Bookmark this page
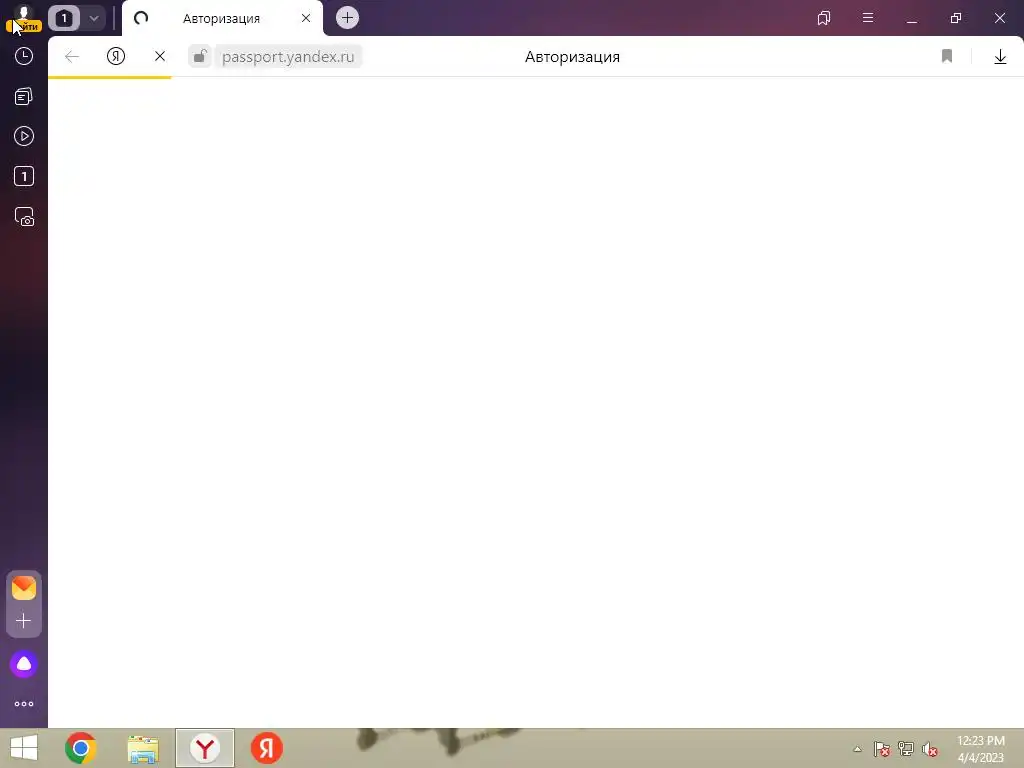This screenshot has width=1024, height=768. point(947,56)
